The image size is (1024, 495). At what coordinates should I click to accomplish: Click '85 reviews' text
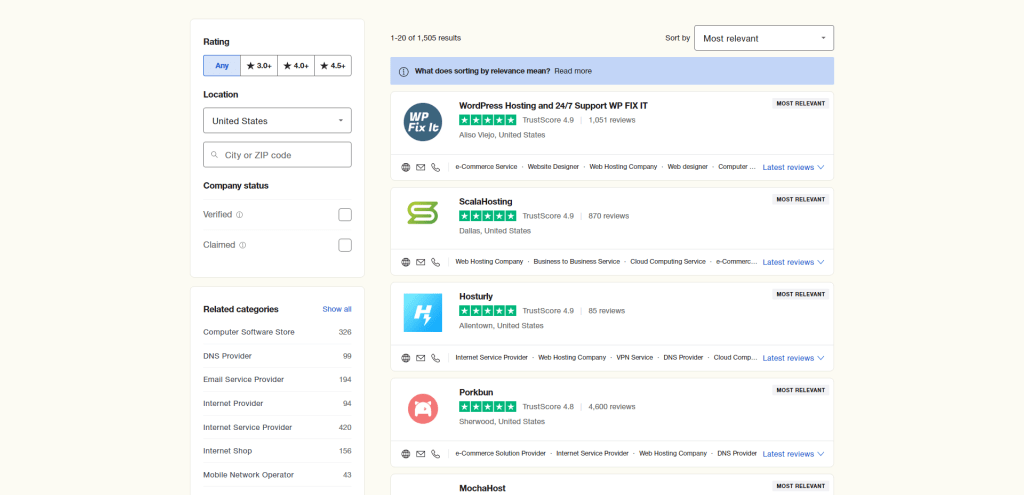pos(607,311)
